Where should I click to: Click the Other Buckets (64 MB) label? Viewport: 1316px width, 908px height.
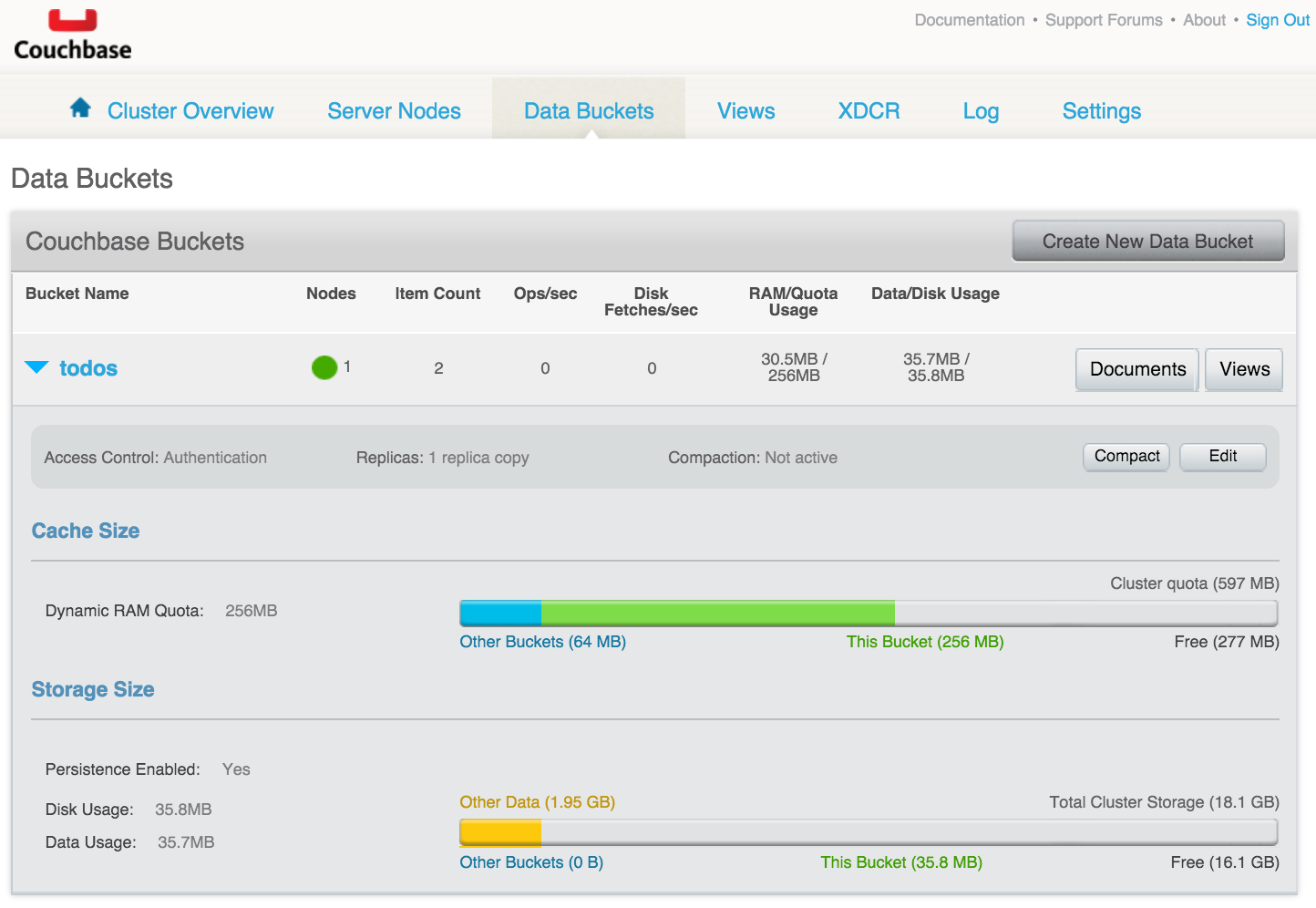(x=542, y=642)
